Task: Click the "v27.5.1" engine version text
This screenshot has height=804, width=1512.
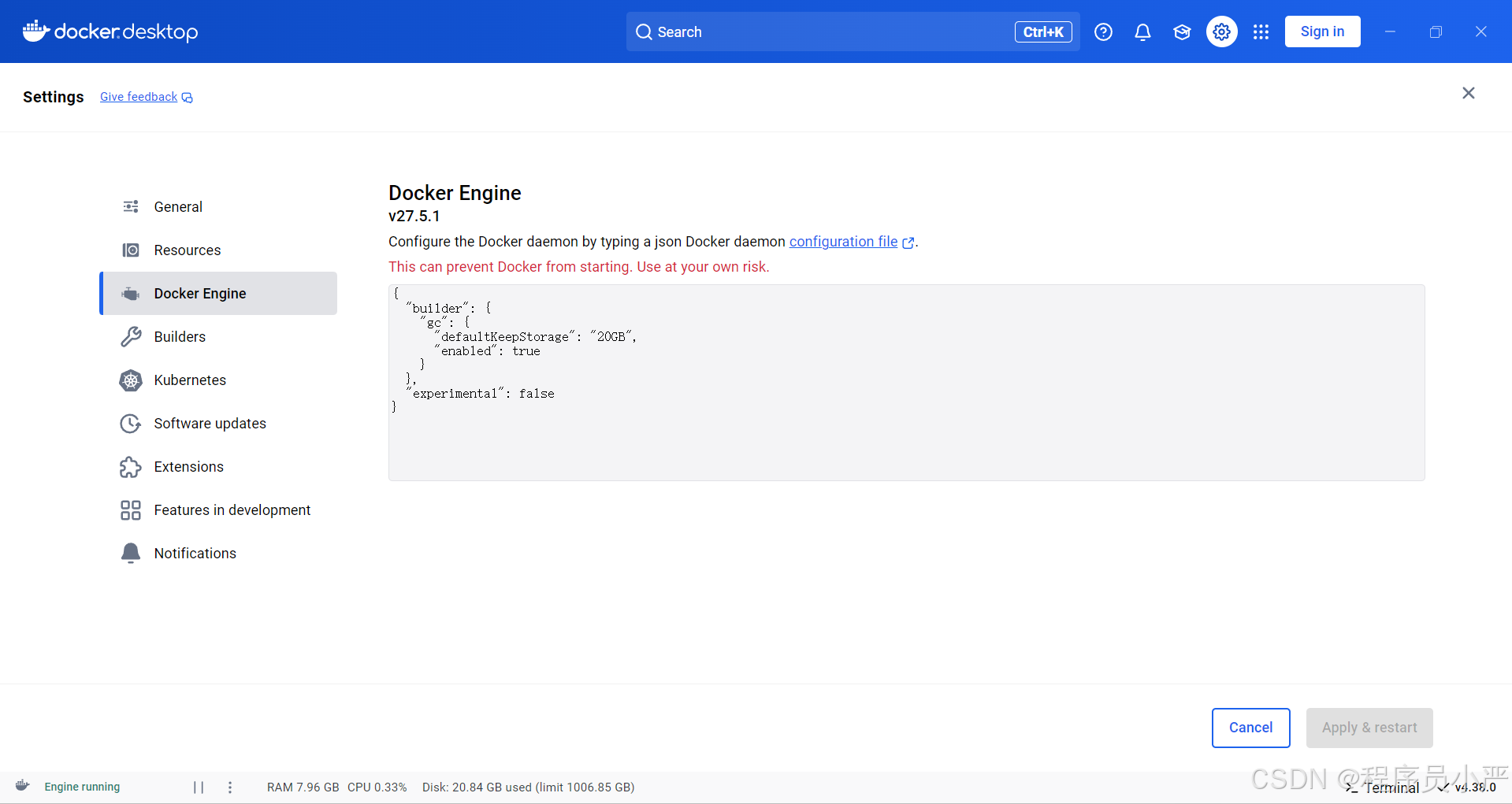Action: click(414, 216)
